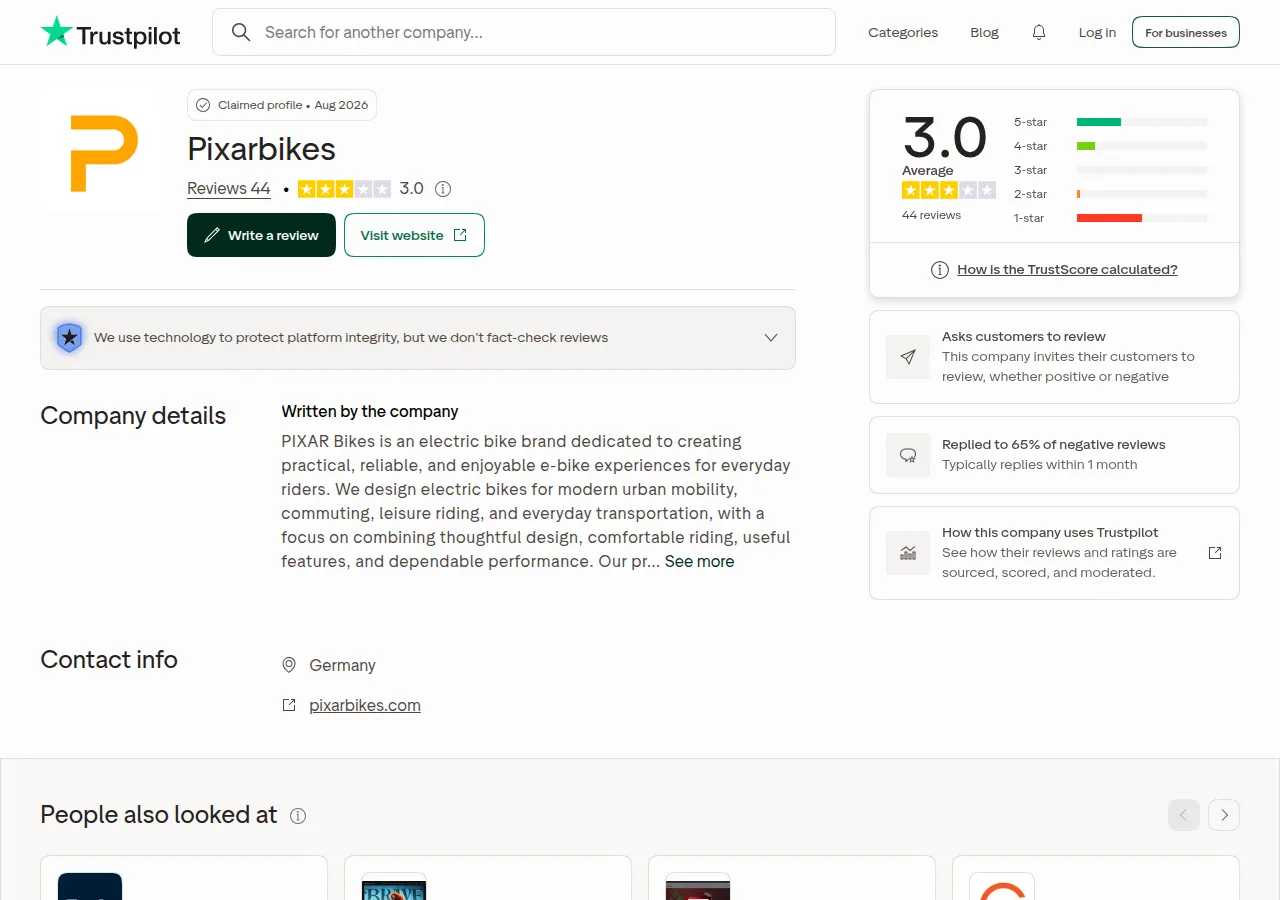
Task: Filter by 3-star rating row
Action: pos(1111,170)
